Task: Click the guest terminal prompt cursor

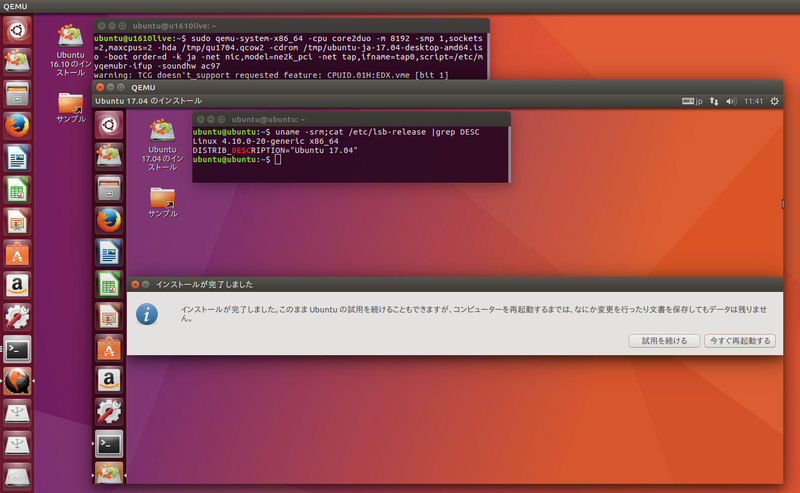Action: [x=278, y=159]
